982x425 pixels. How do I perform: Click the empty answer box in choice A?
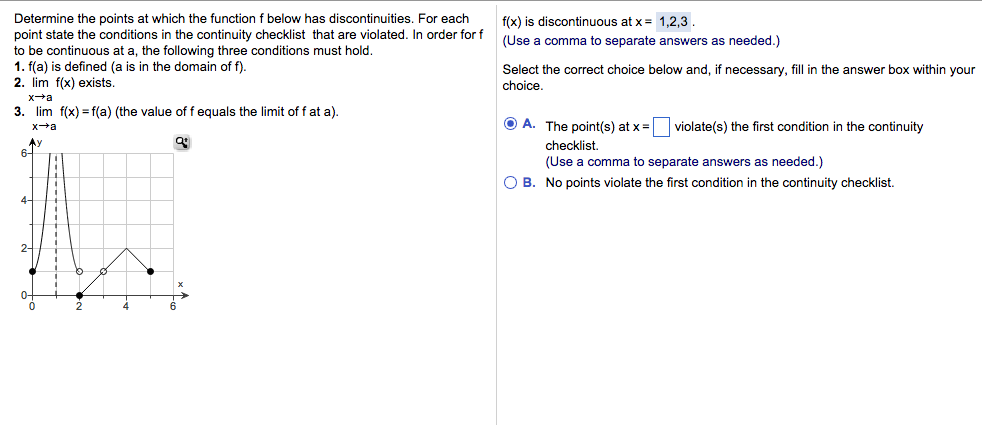661,127
